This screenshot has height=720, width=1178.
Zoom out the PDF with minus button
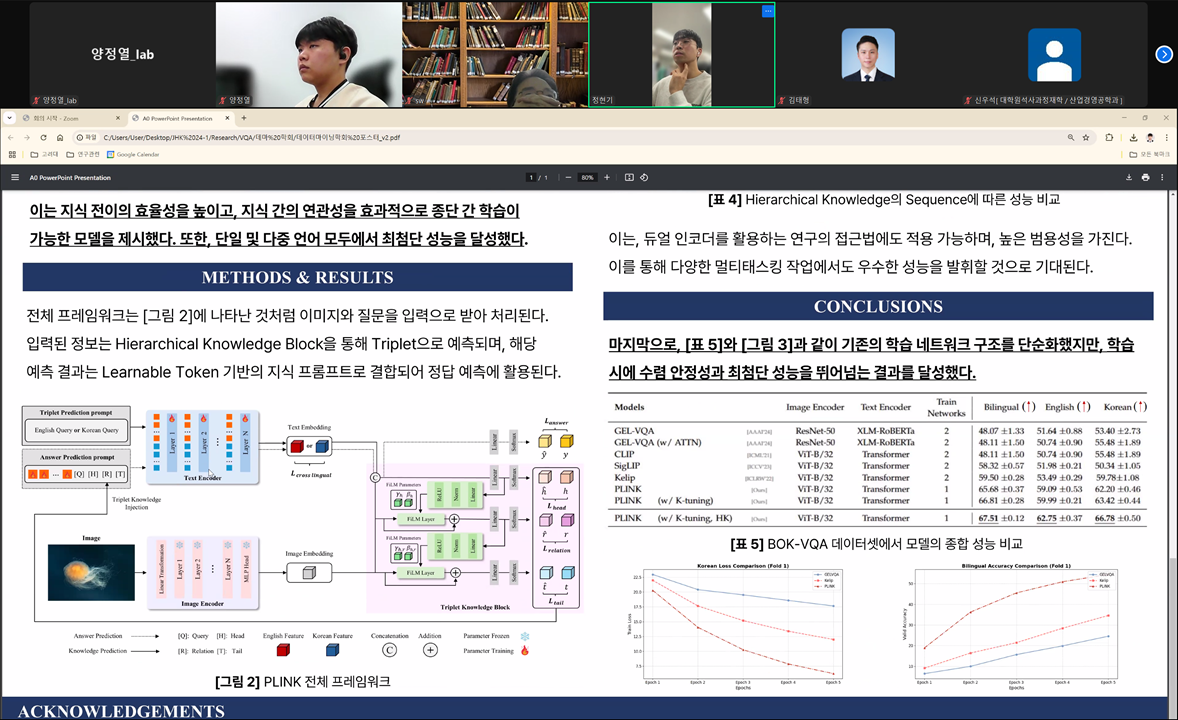click(x=568, y=177)
